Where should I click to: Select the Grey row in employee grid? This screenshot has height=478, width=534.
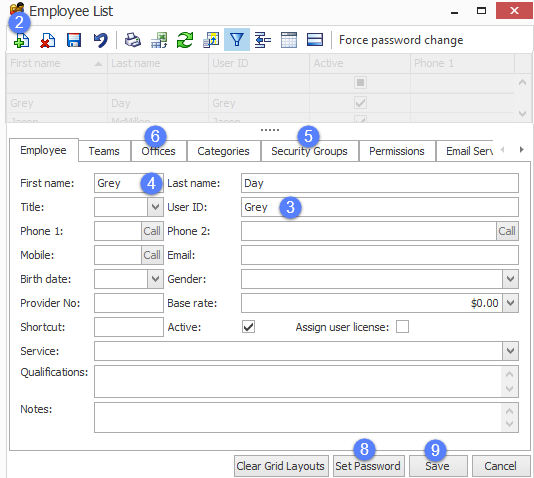coord(260,103)
